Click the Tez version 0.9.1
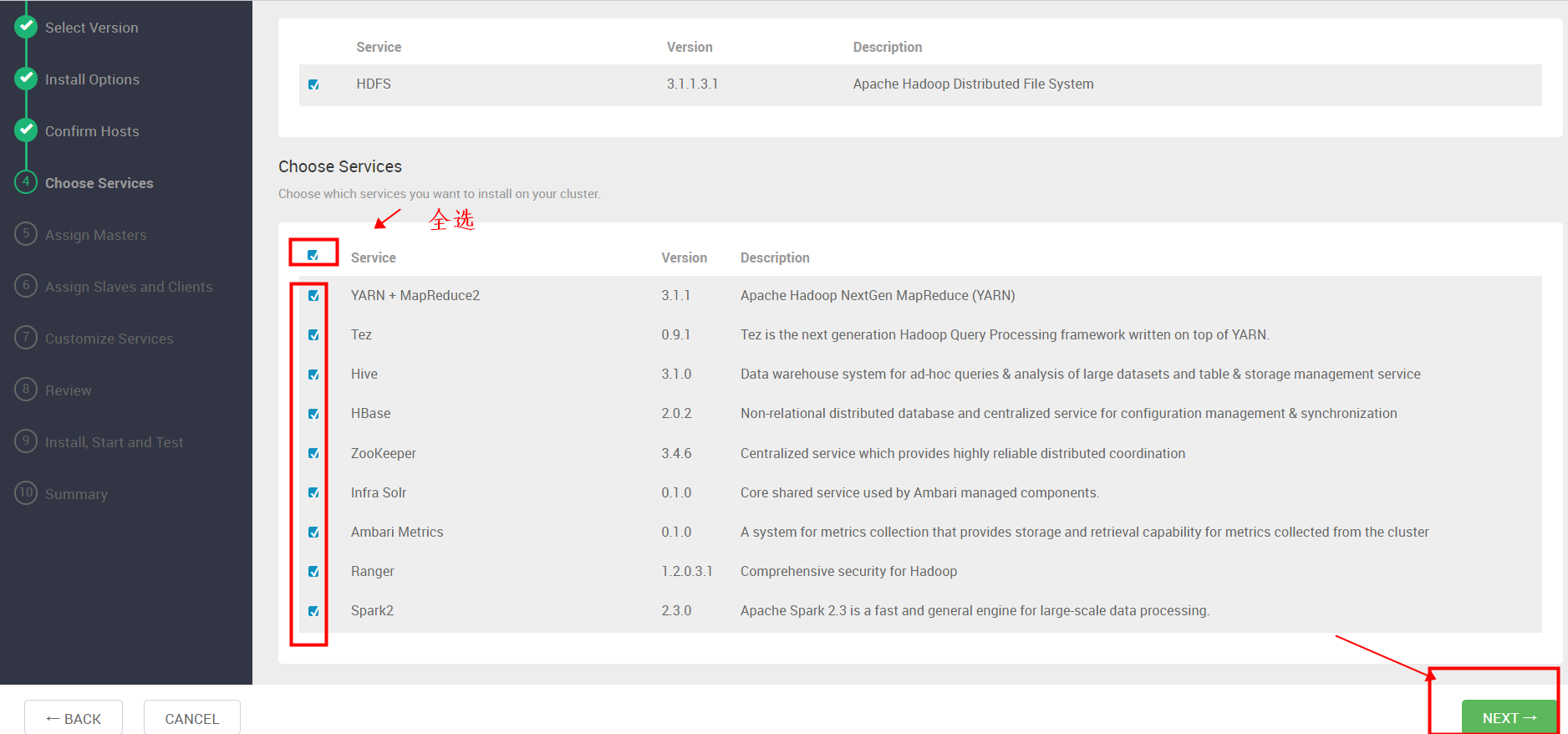 (676, 334)
